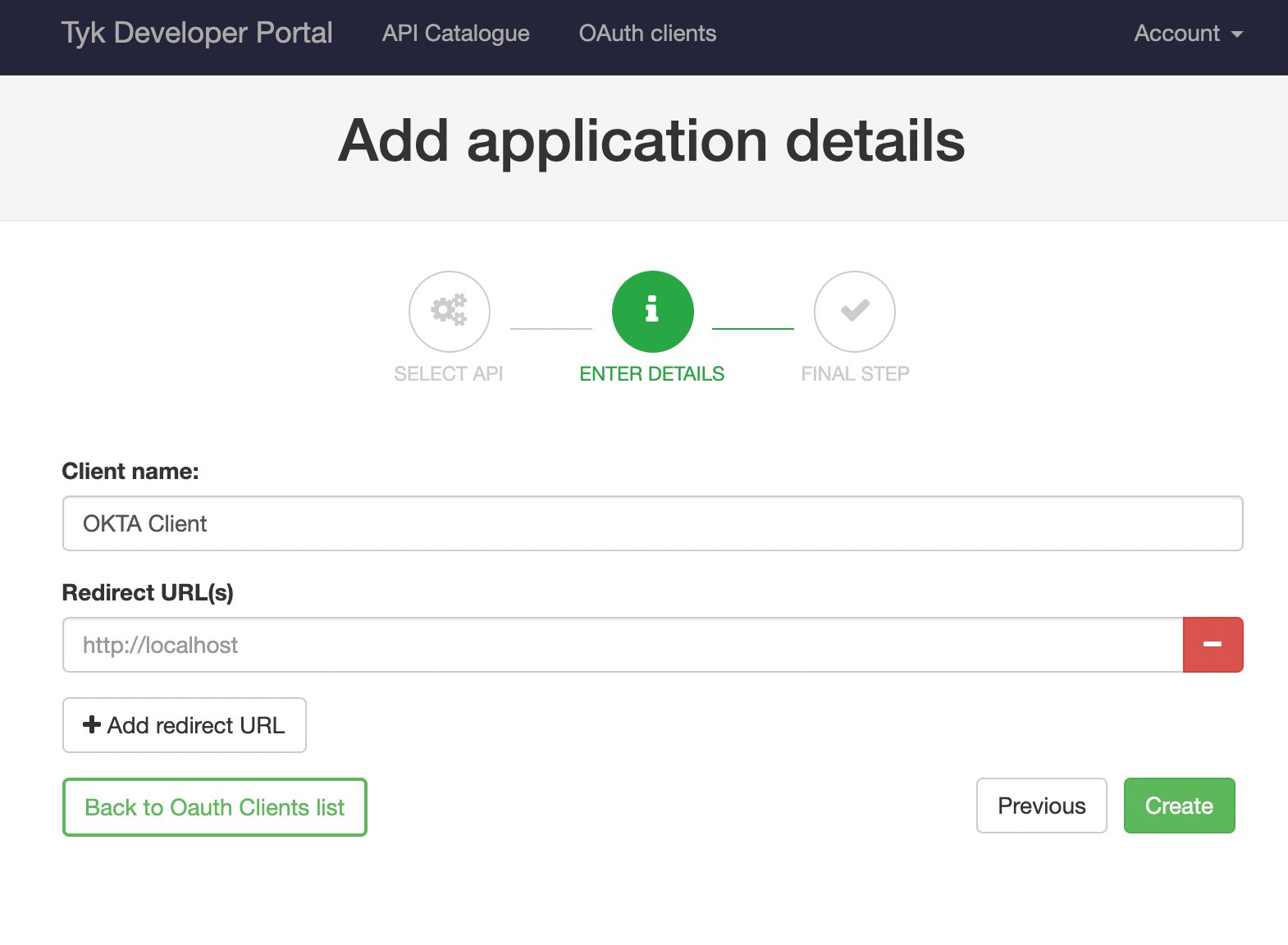Image resolution: width=1288 pixels, height=945 pixels.
Task: Click the ENTER DETAILS step label
Action: pos(652,374)
